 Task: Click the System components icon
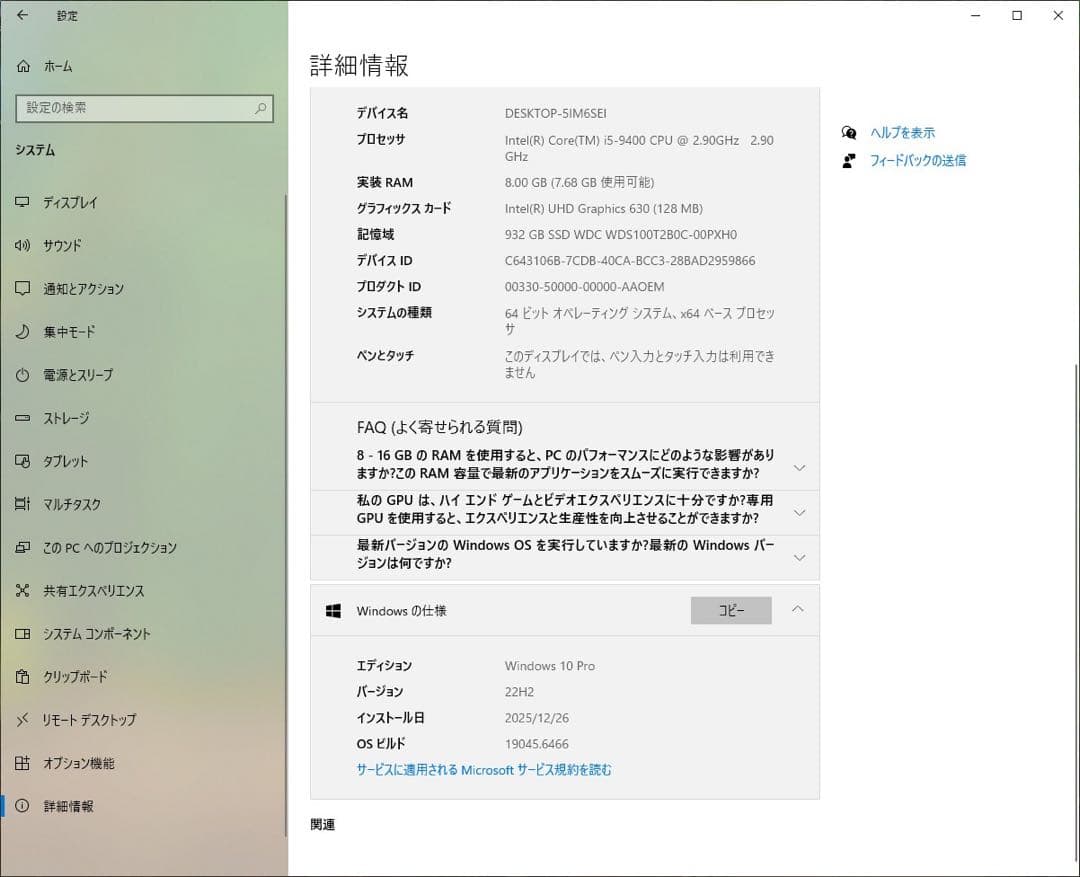tap(22, 634)
